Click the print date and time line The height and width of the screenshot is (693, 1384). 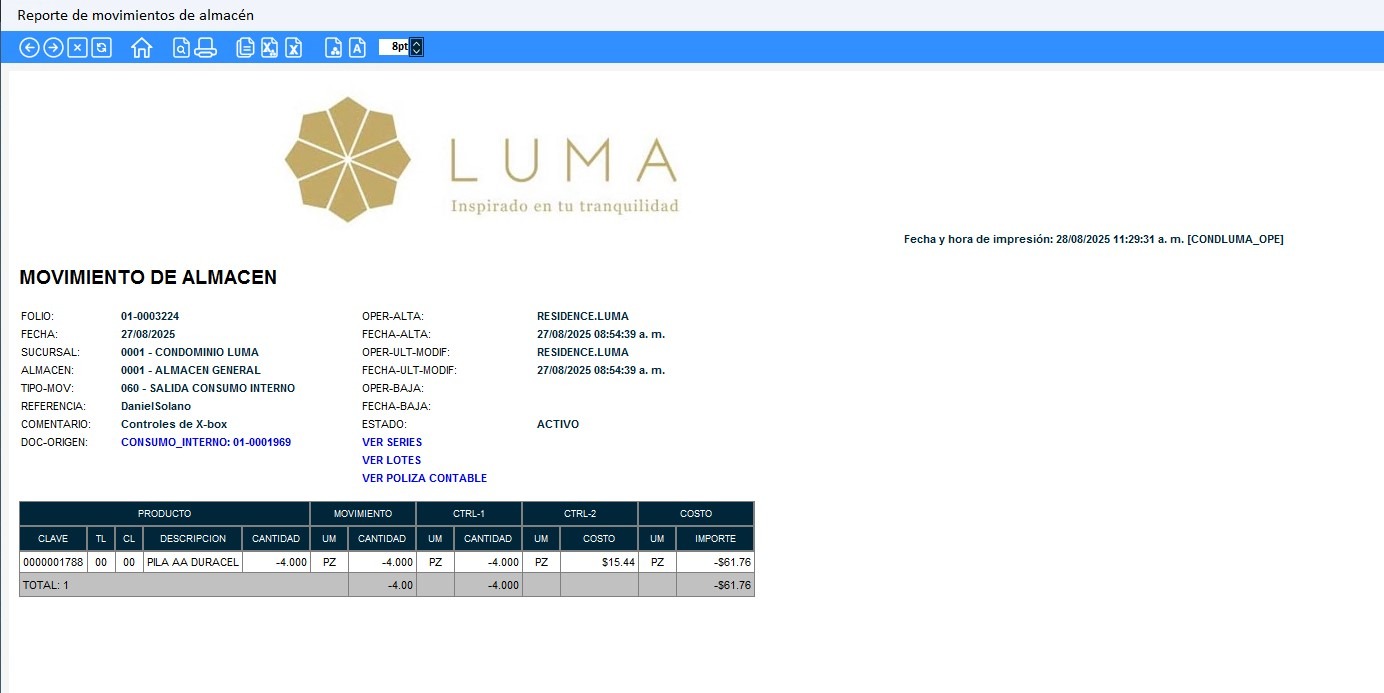coord(1094,239)
